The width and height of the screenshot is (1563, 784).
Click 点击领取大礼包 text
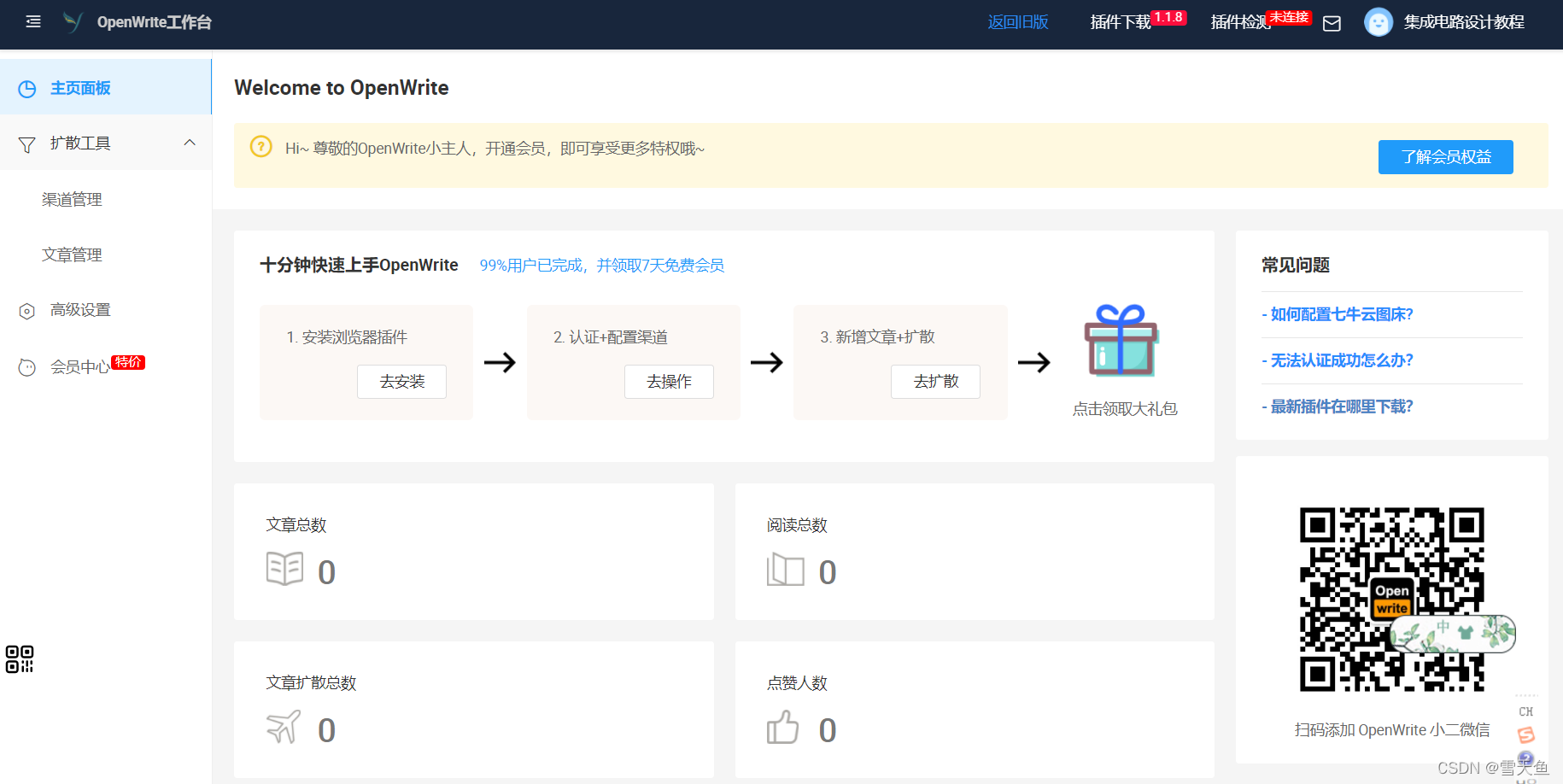coord(1125,409)
